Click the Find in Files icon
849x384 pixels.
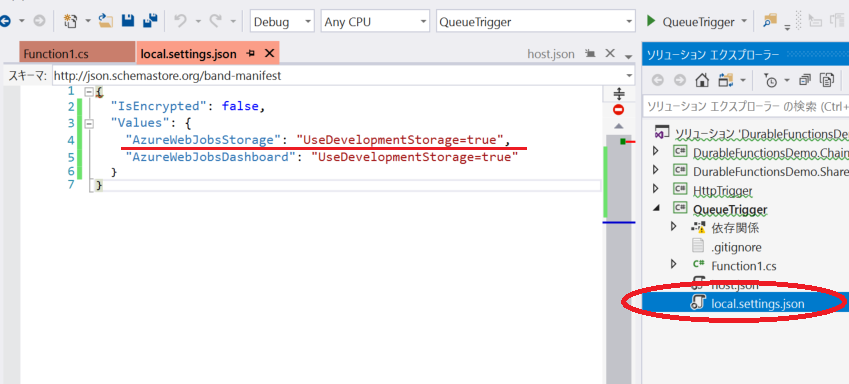click(x=769, y=22)
